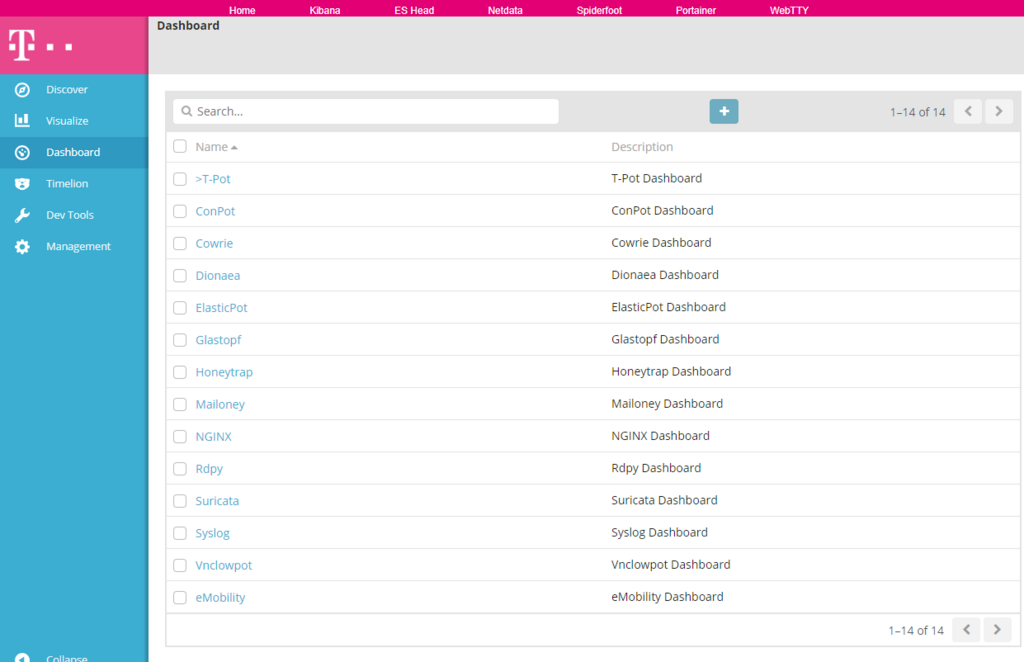Click the Management gear icon

(22, 246)
